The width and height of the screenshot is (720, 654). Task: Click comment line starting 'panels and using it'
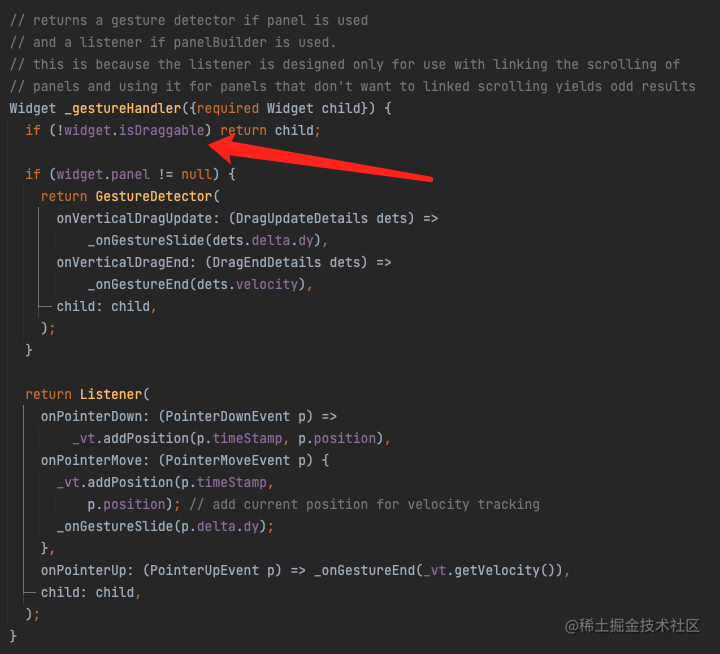(353, 87)
